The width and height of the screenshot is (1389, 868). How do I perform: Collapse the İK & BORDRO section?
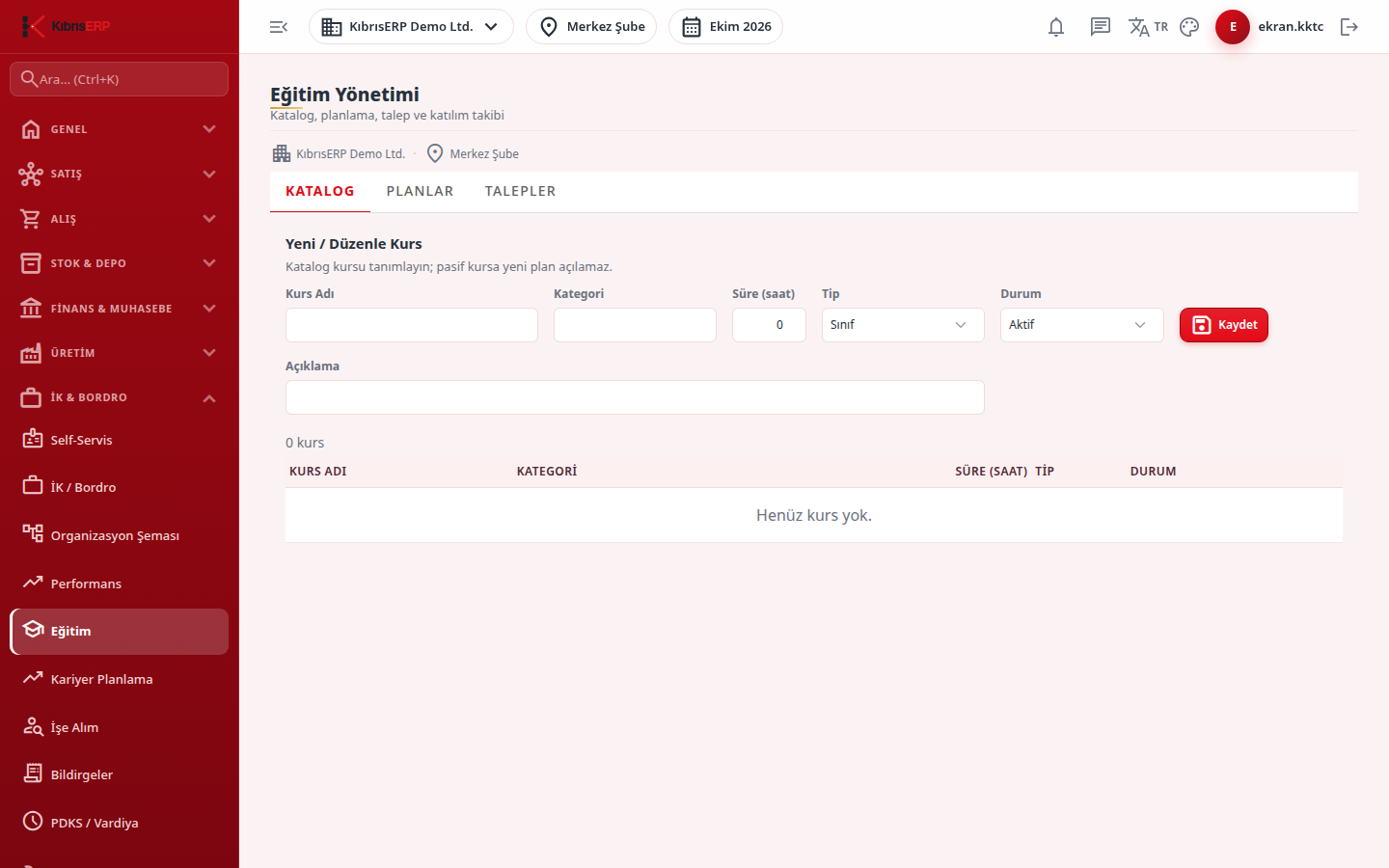[x=119, y=397]
